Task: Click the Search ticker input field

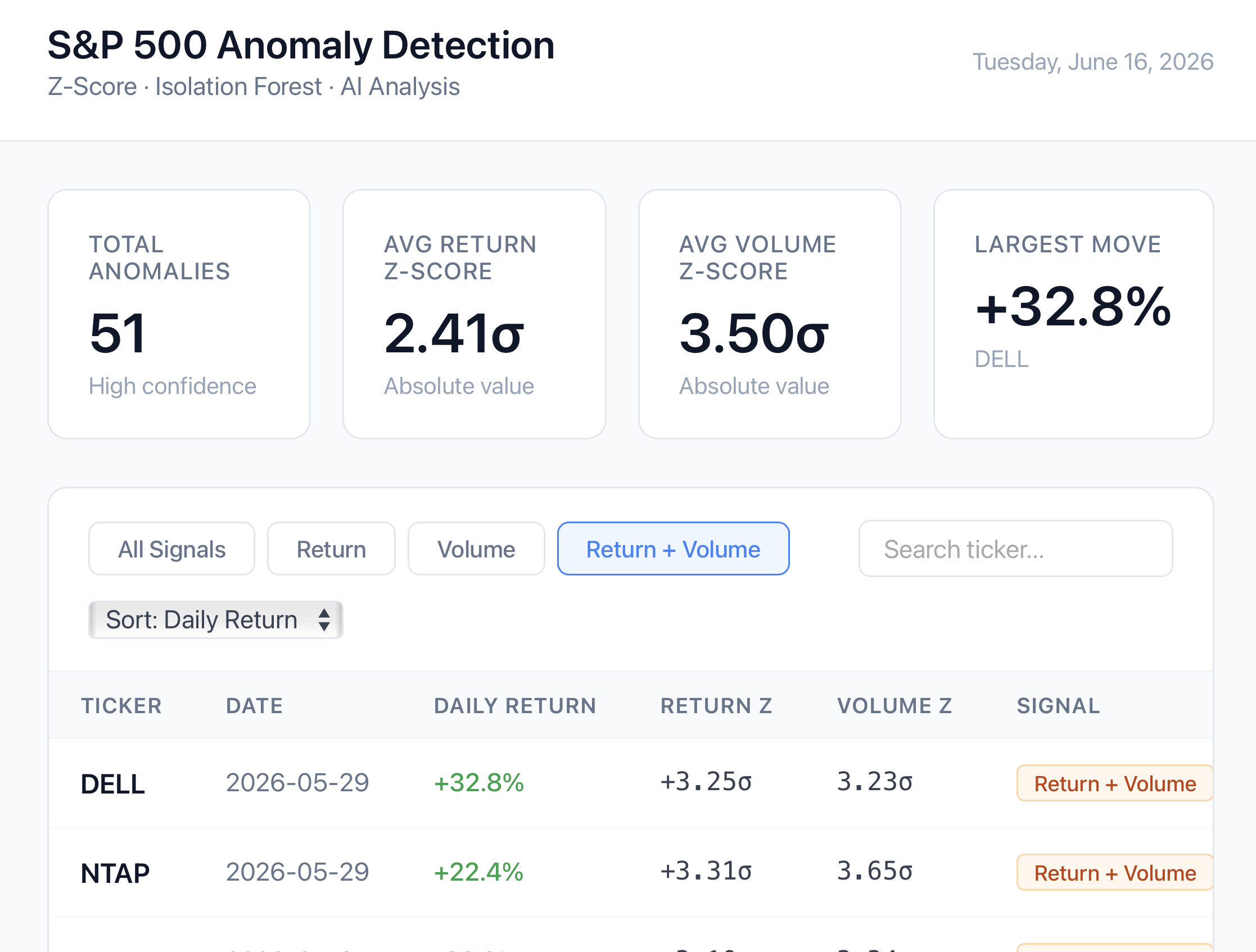Action: click(x=1015, y=549)
